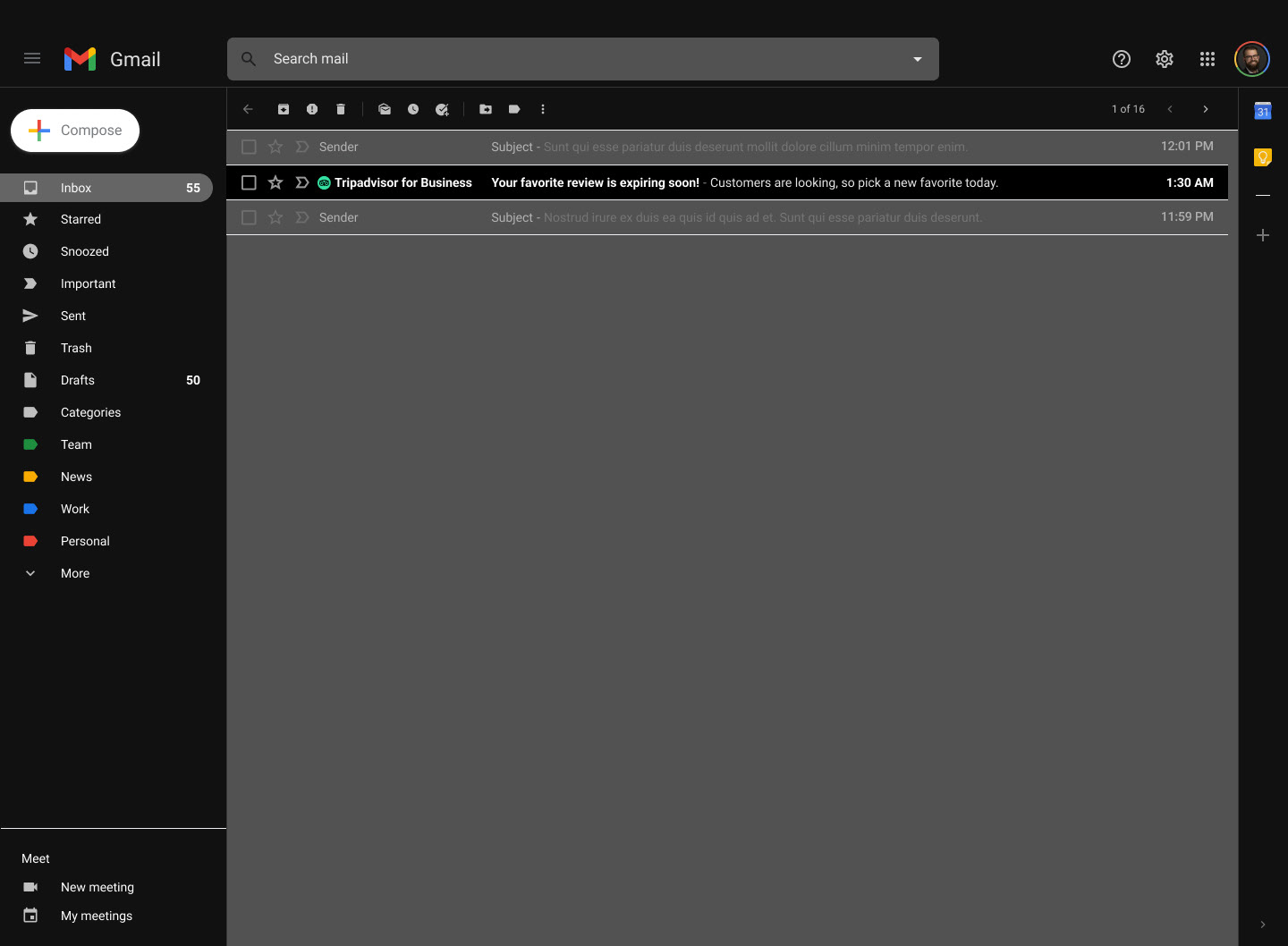This screenshot has height=946, width=1288.
Task: Open the account profile avatar
Action: pyautogui.click(x=1252, y=59)
